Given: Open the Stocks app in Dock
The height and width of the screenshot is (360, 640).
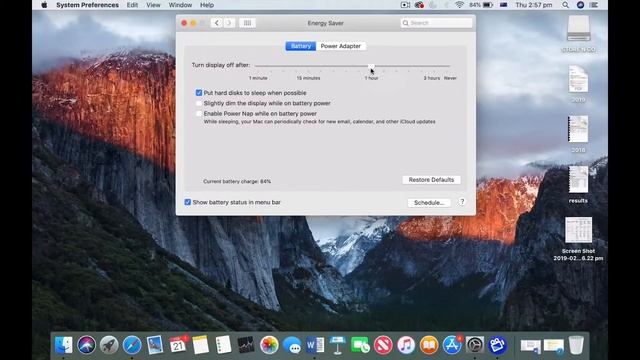Looking at the screenshot, I should 246,345.
